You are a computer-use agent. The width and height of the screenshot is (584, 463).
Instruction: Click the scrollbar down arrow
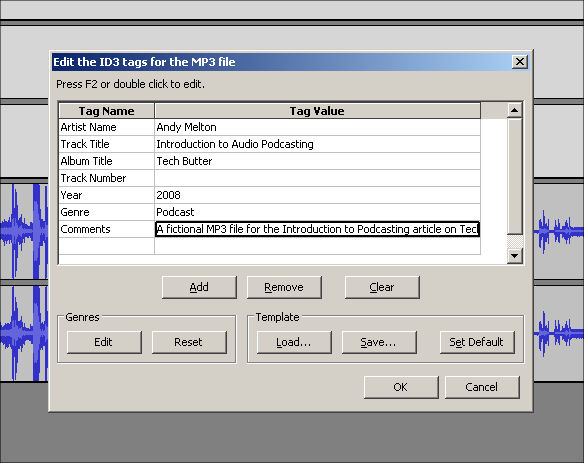pyautogui.click(x=514, y=256)
